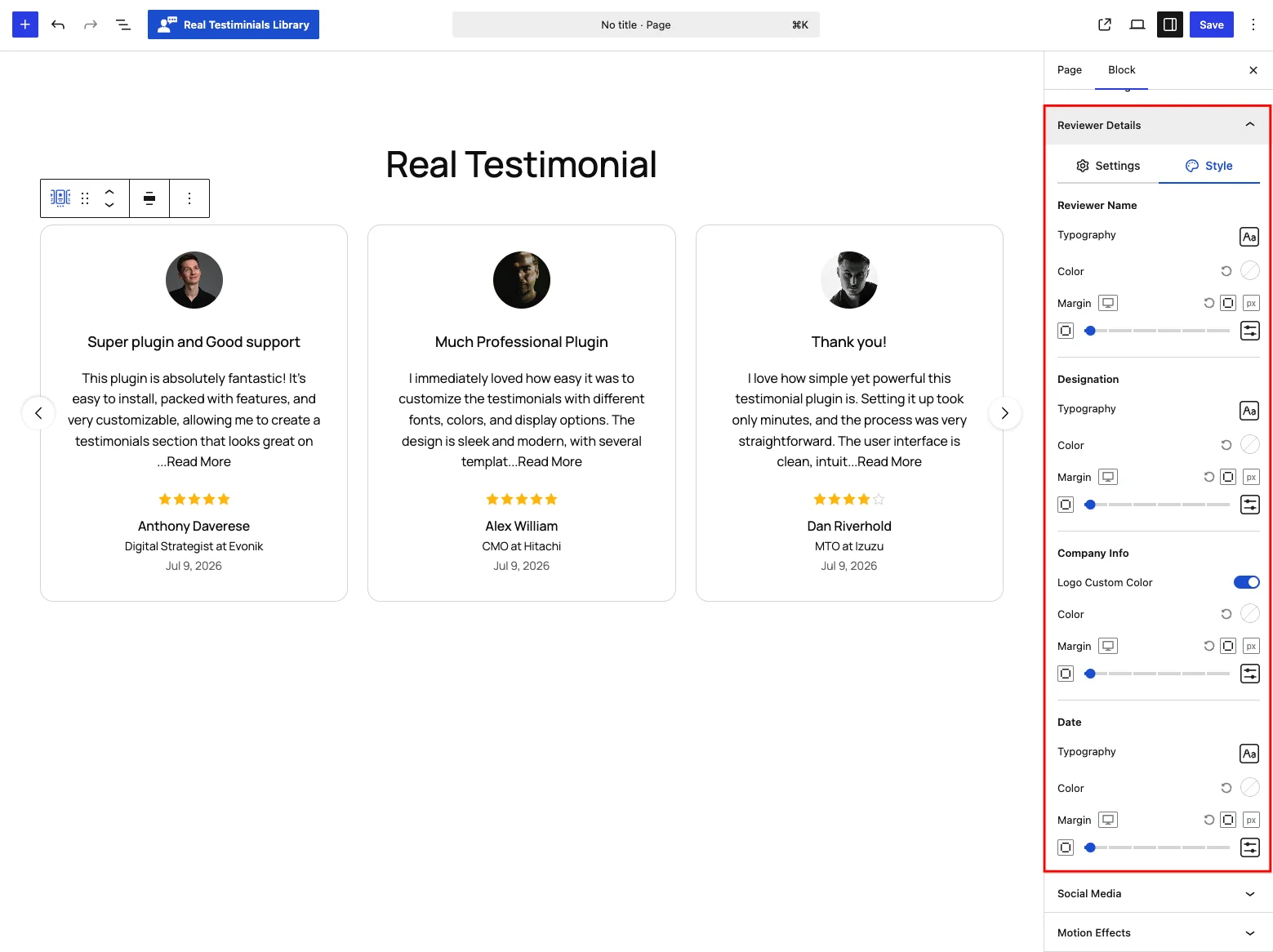Image resolution: width=1273 pixels, height=952 pixels.
Task: Click the block inserter plus button
Action: [x=25, y=24]
